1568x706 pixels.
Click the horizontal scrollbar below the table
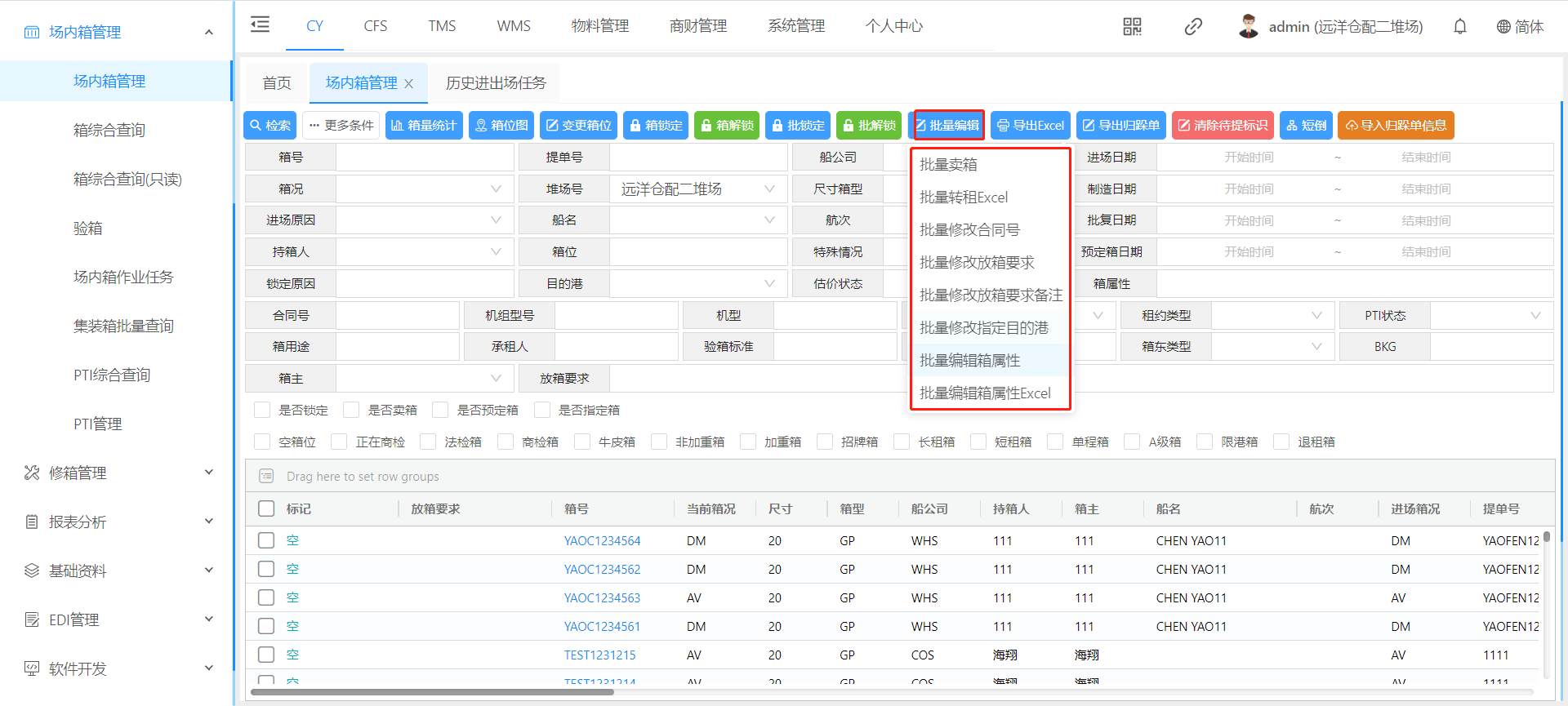433,692
